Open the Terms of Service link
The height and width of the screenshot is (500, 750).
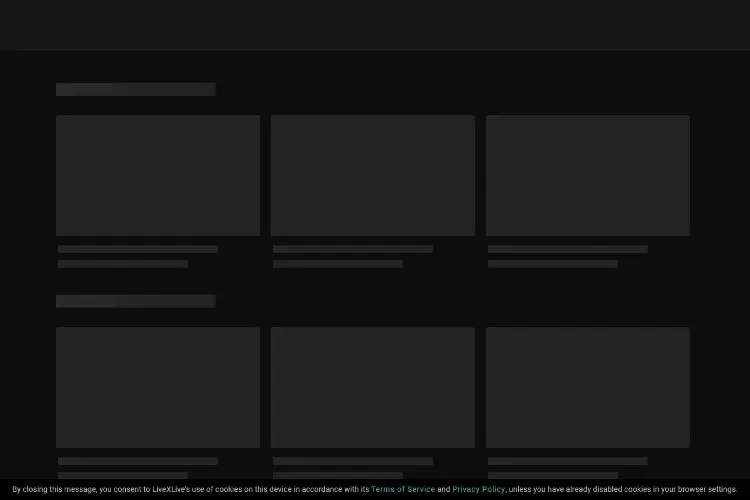[x=403, y=489]
